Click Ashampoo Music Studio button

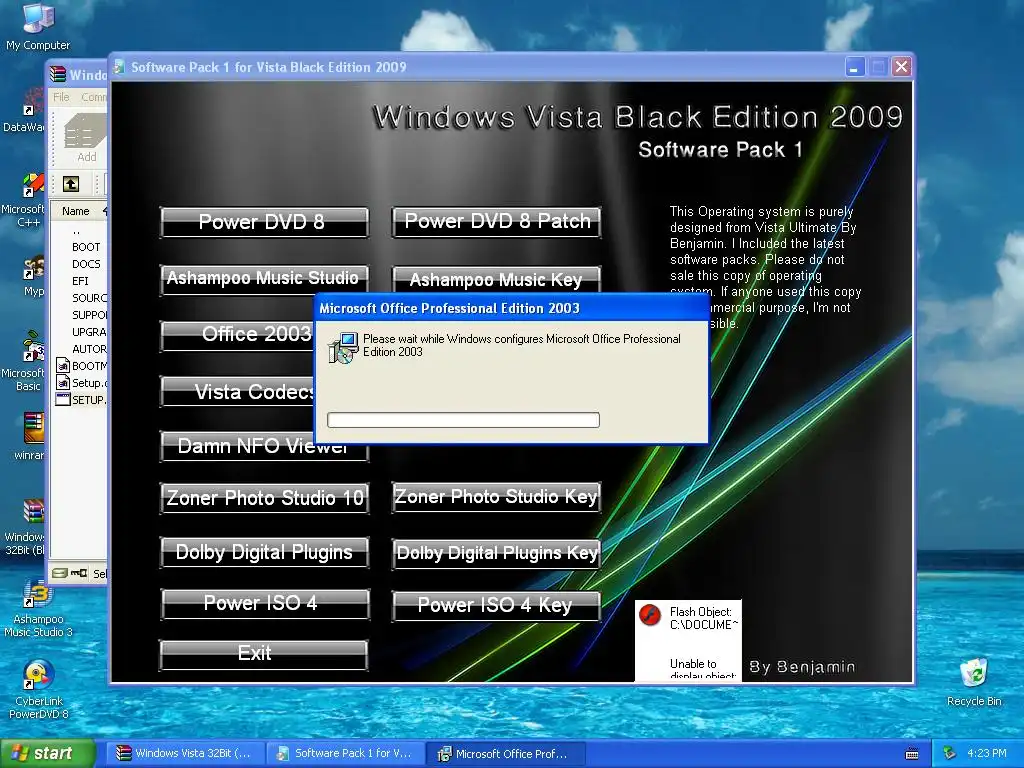(x=264, y=279)
